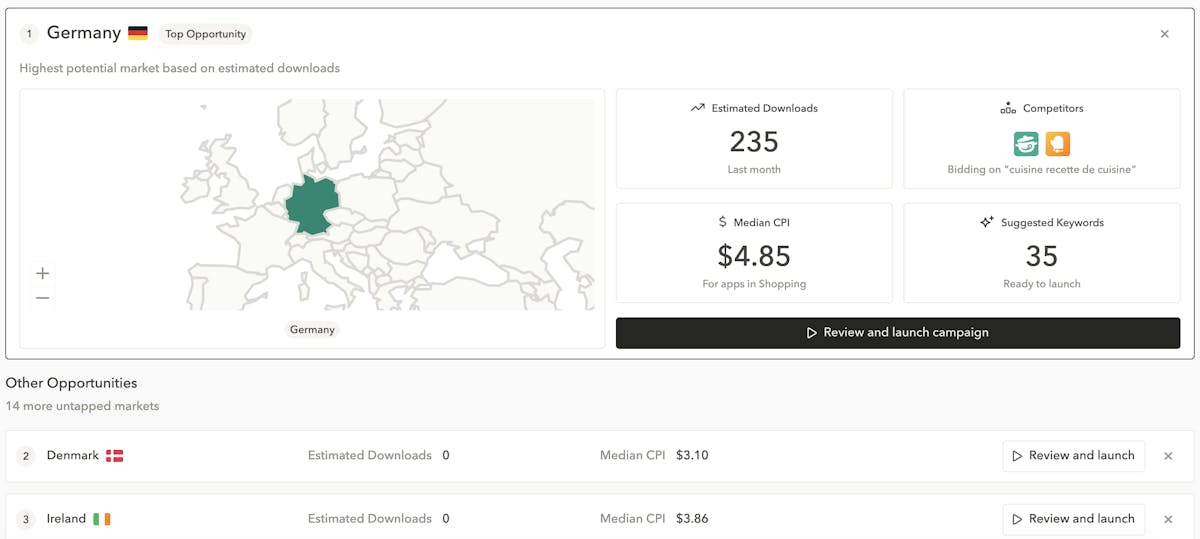Click Review and launch campaign button
This screenshot has height=539, width=1200.
897,333
